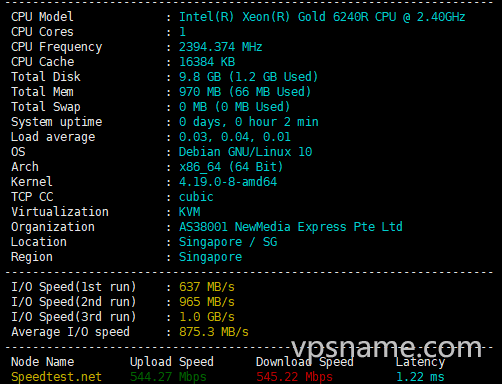Click the CPU Model value text
This screenshot has height=384, width=502.
tap(322, 17)
